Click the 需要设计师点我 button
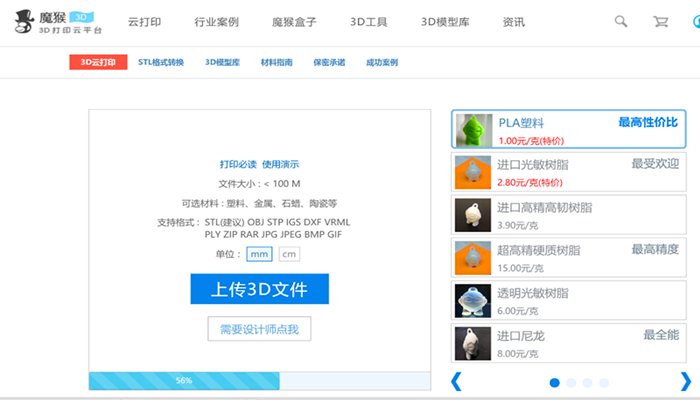 point(259,328)
